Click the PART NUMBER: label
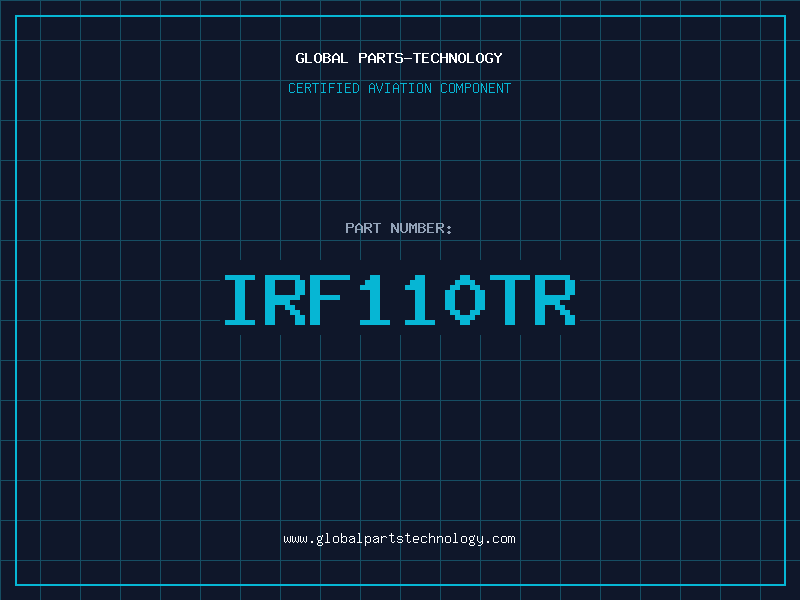This screenshot has height=600, width=800. pyautogui.click(x=399, y=229)
